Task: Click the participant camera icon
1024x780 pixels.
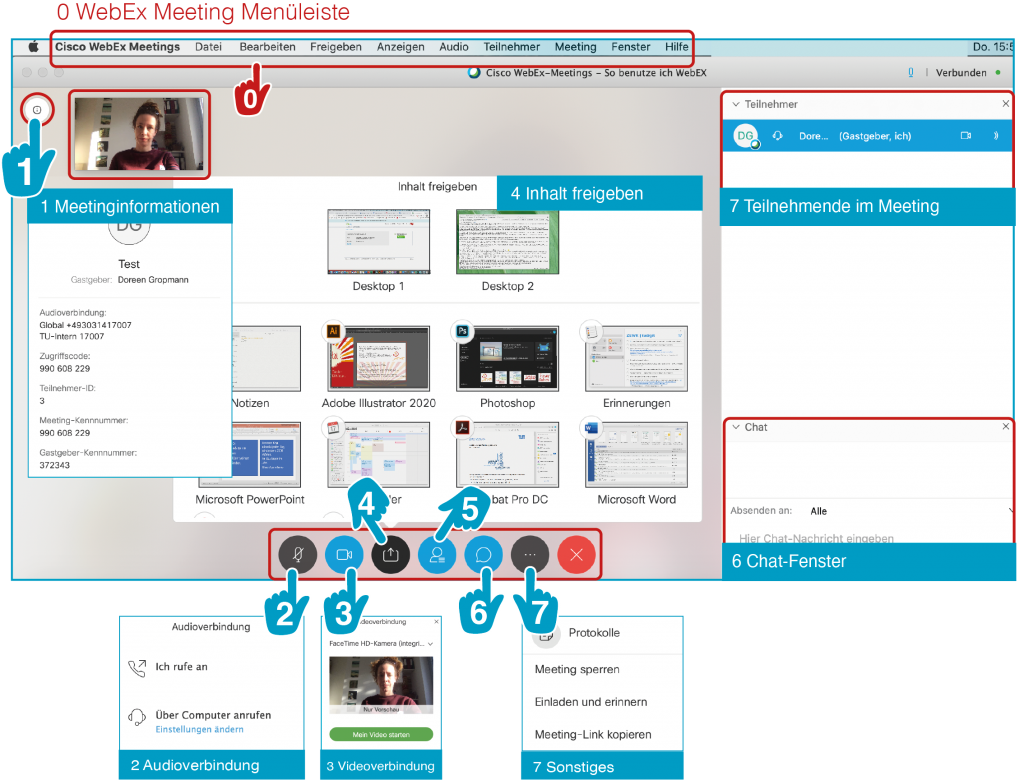Action: click(966, 136)
